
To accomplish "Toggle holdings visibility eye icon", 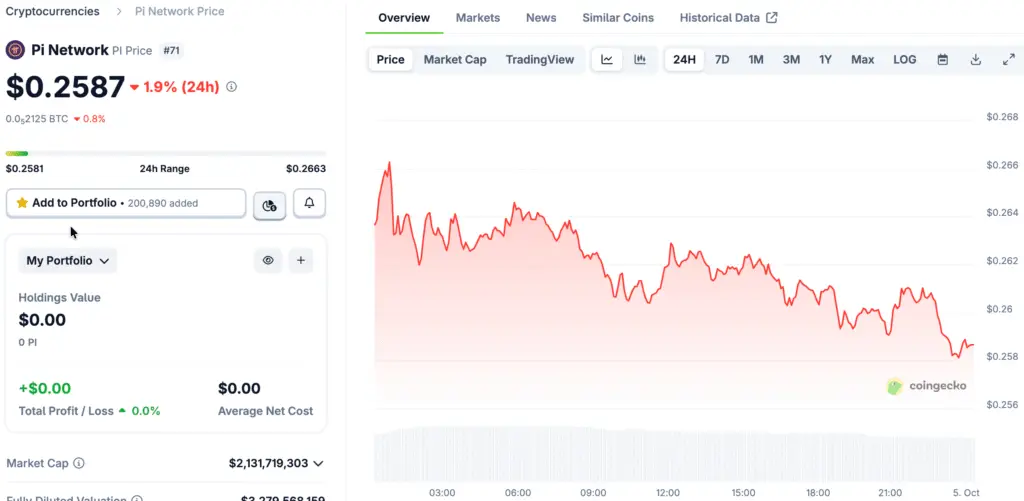I will (268, 261).
